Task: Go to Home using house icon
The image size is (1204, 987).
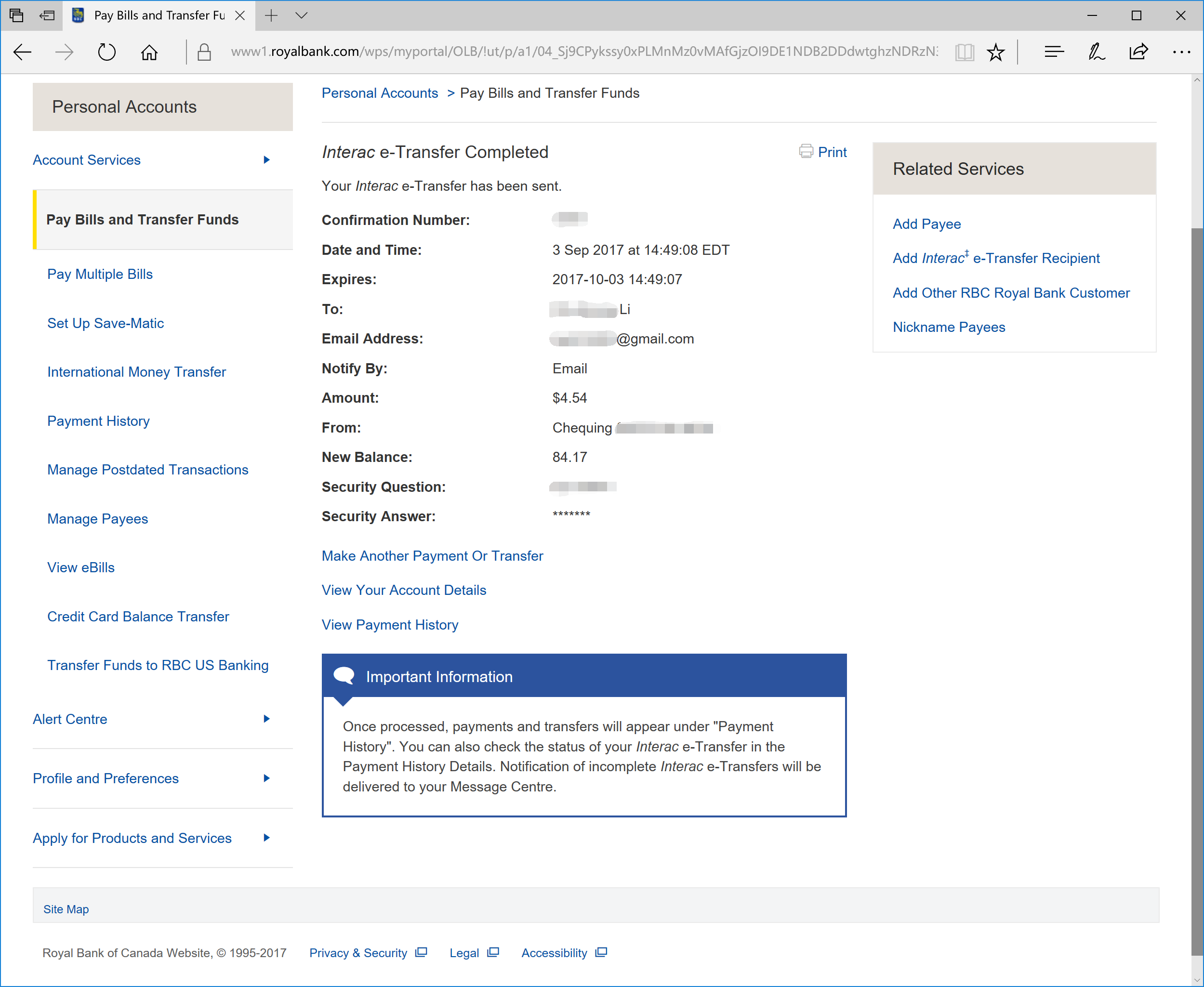Action: 149,53
